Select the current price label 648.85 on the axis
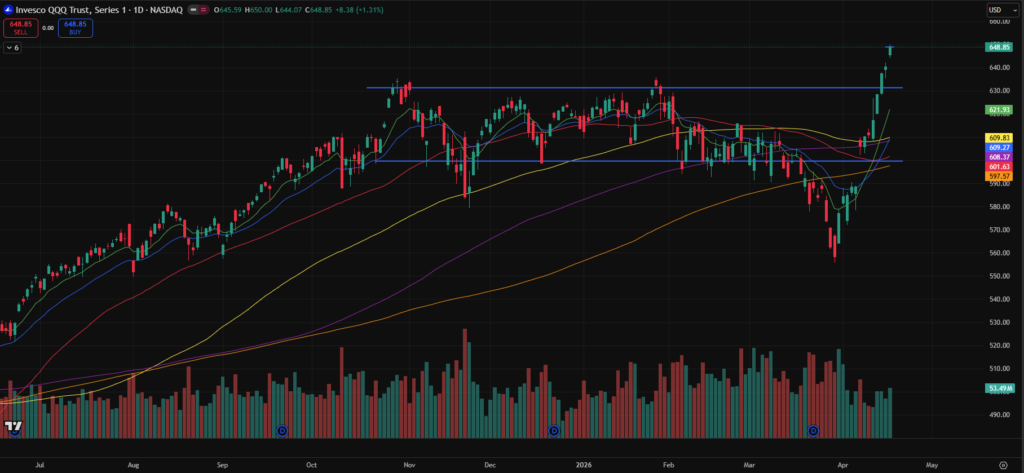The width and height of the screenshot is (1024, 473). click(999, 47)
